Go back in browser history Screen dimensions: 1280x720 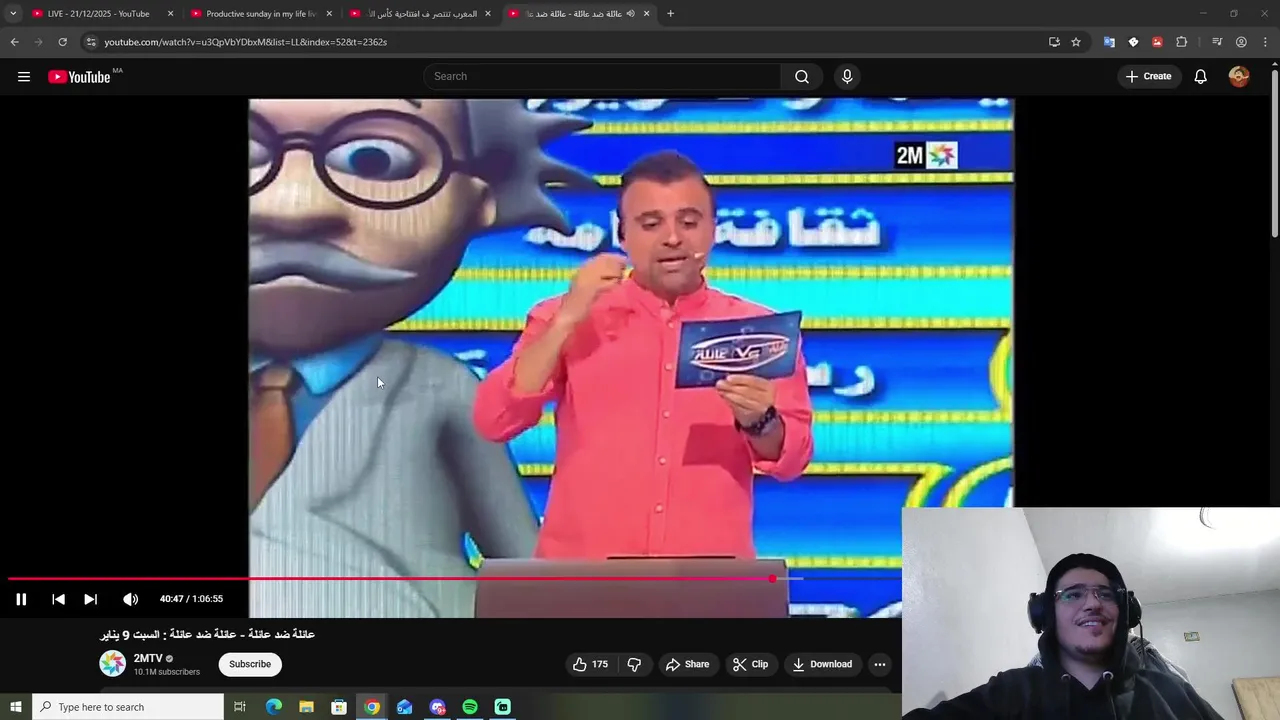(14, 42)
